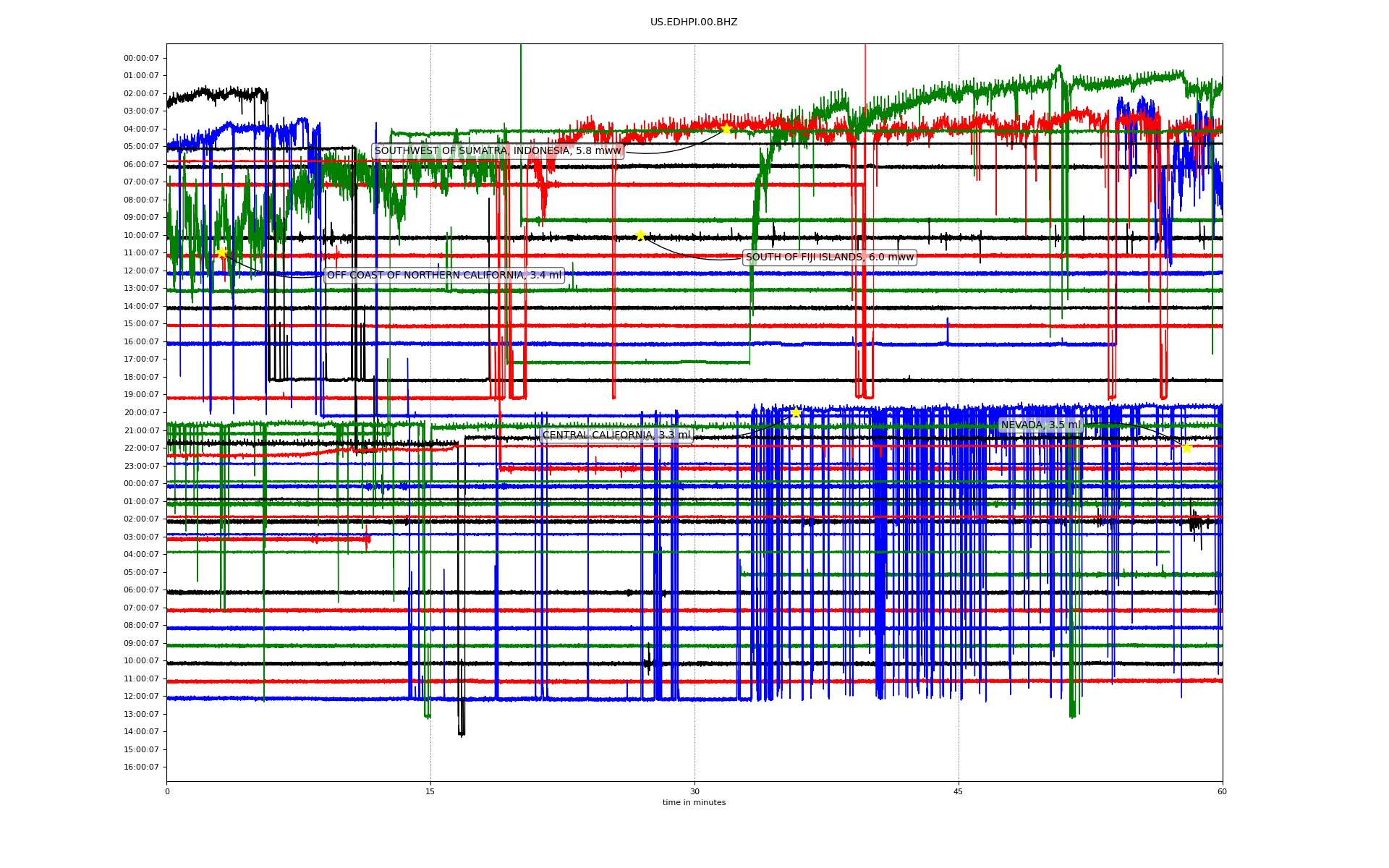Click the 0 minute x-axis tick label
The height and width of the screenshot is (868, 1389).
tap(167, 791)
